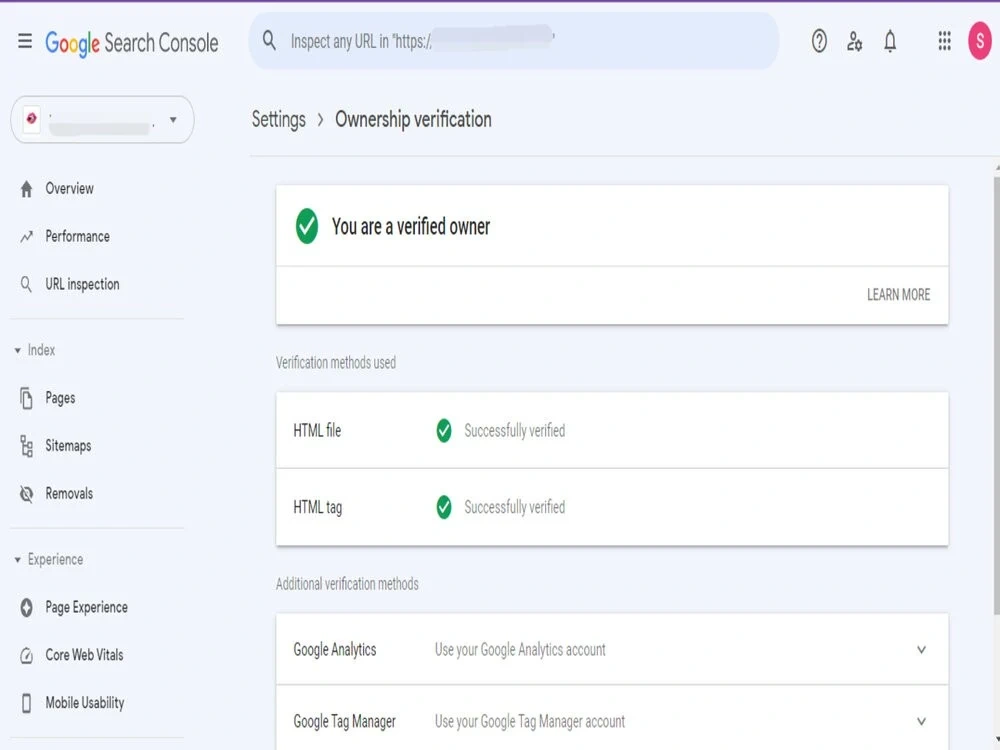The image size is (1000, 750).
Task: Click the 'You are a verified owner' heading
Action: 411,226
